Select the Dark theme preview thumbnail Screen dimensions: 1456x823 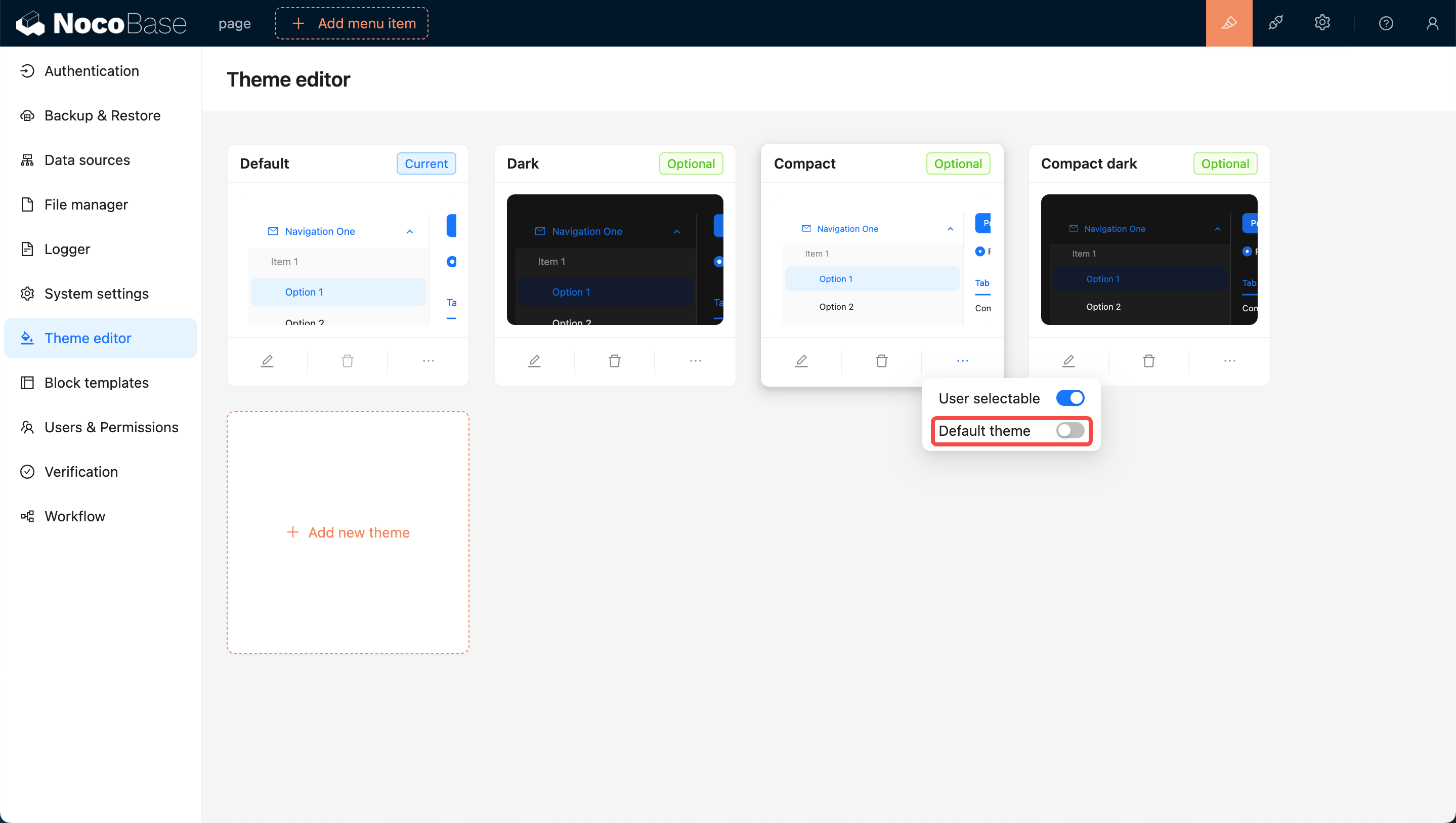click(614, 260)
